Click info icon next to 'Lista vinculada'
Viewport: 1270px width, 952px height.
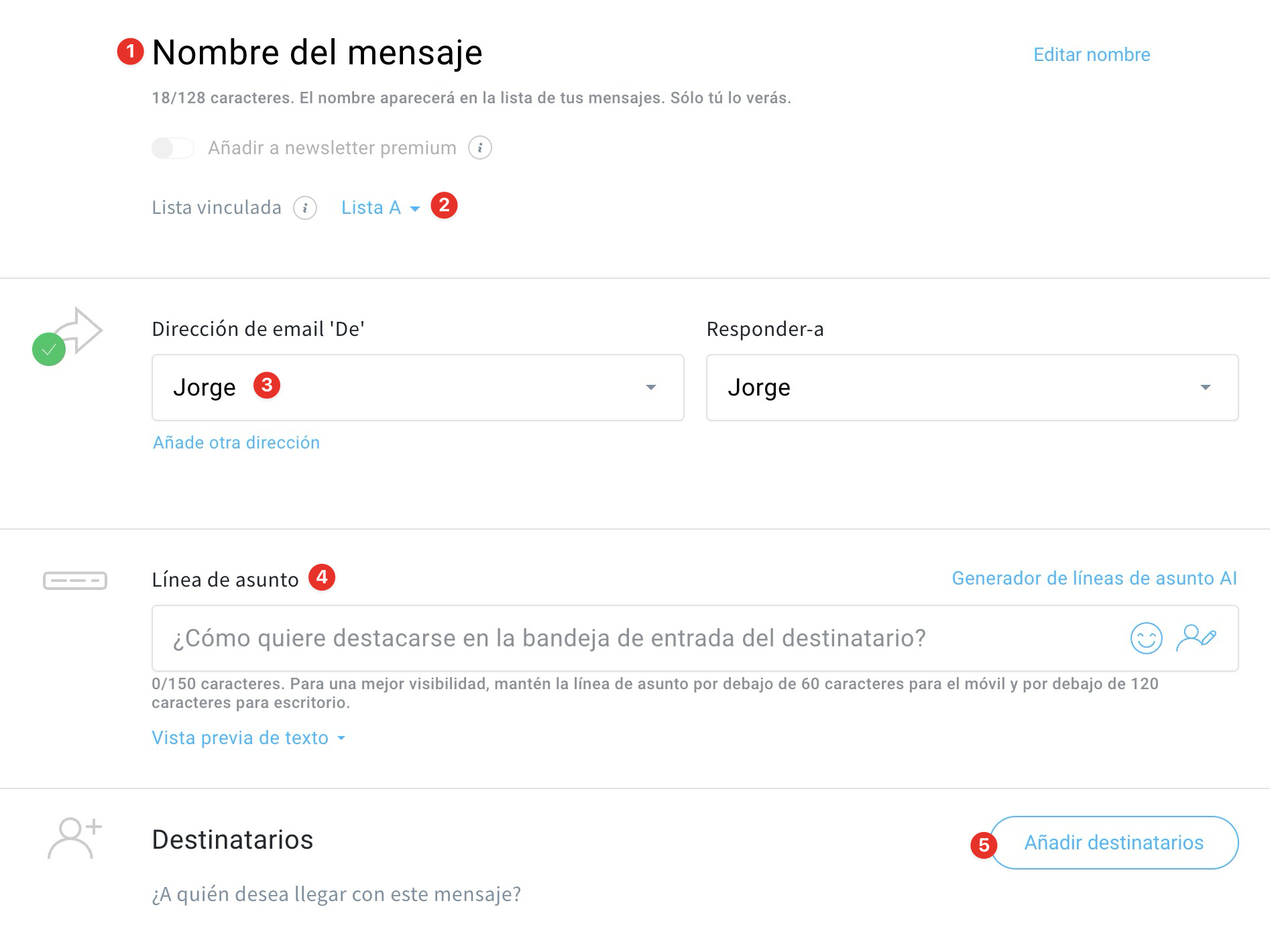305,208
